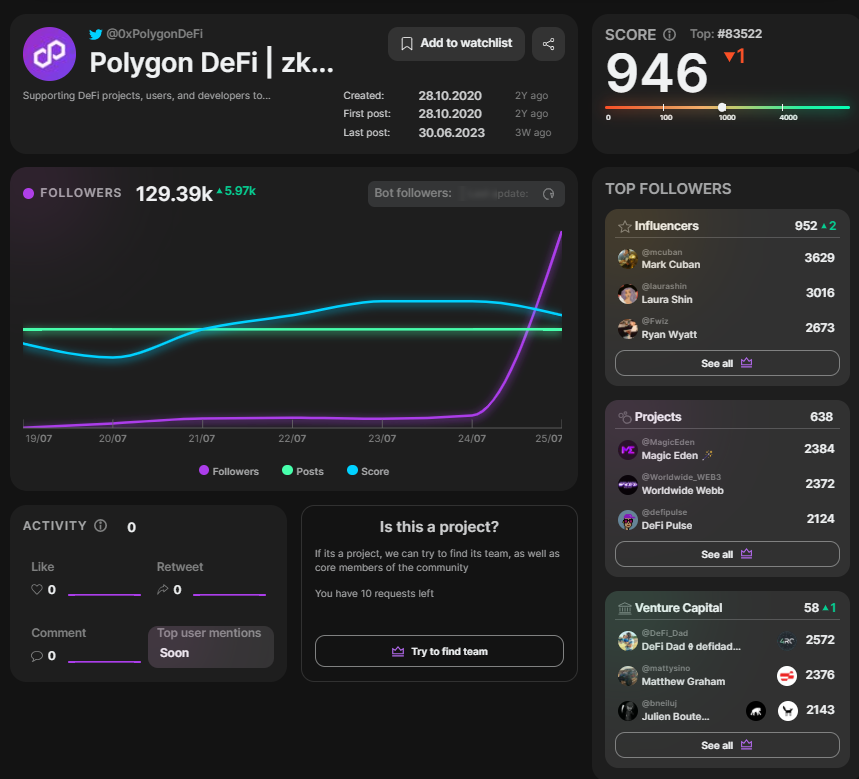Click the fund logo beside Matthew Graham
This screenshot has width=859, height=779.
point(787,676)
